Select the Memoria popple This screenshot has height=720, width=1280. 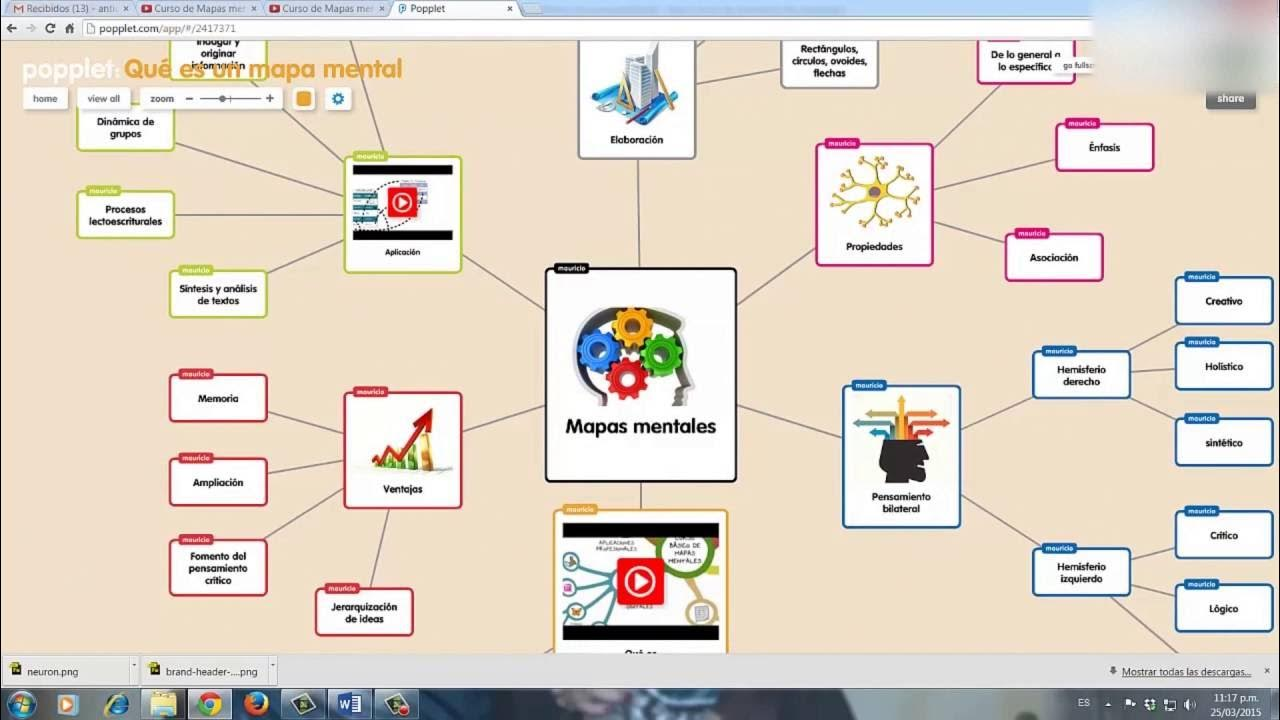[x=218, y=398]
